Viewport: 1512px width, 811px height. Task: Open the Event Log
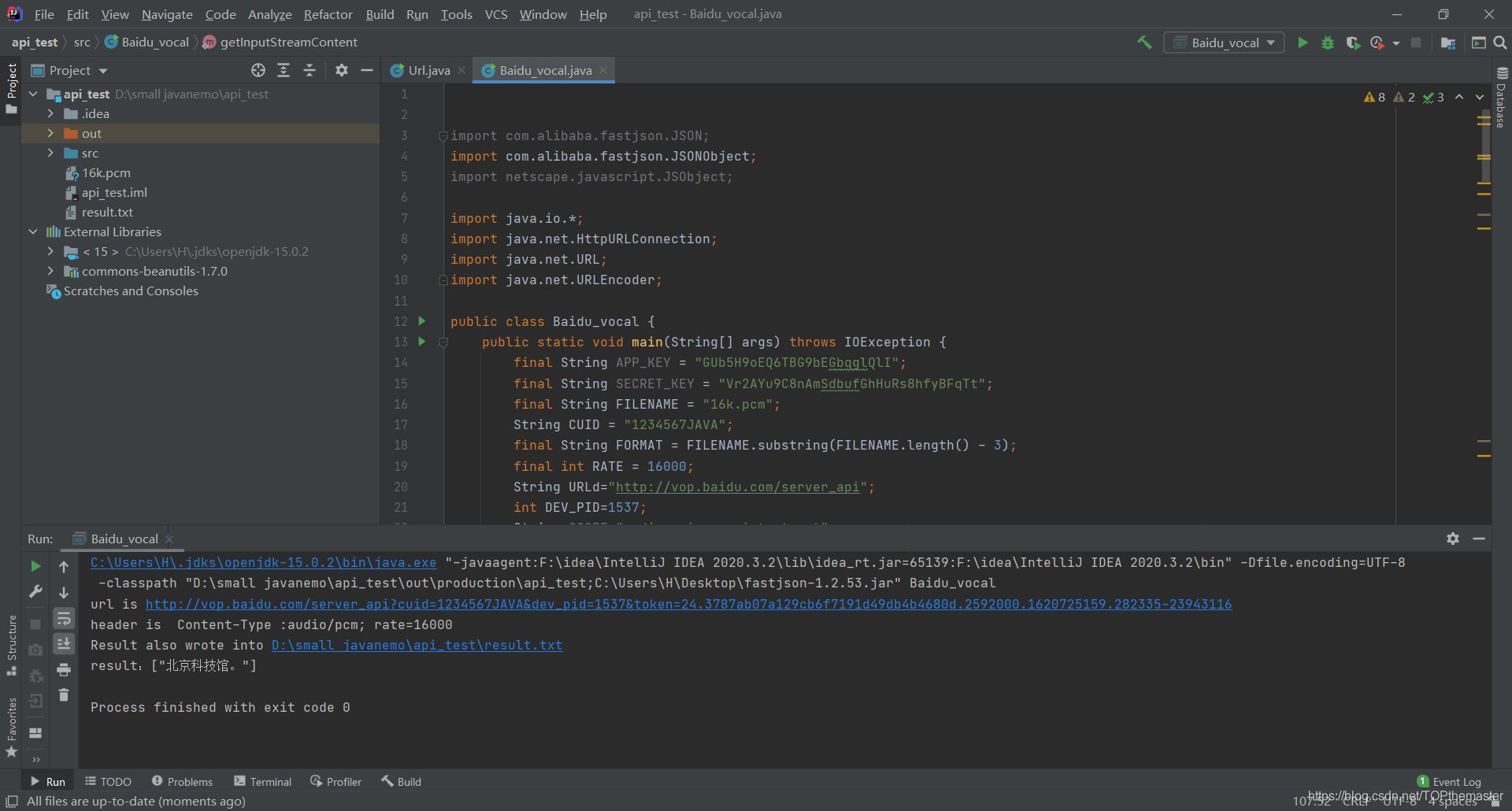coord(1449,781)
